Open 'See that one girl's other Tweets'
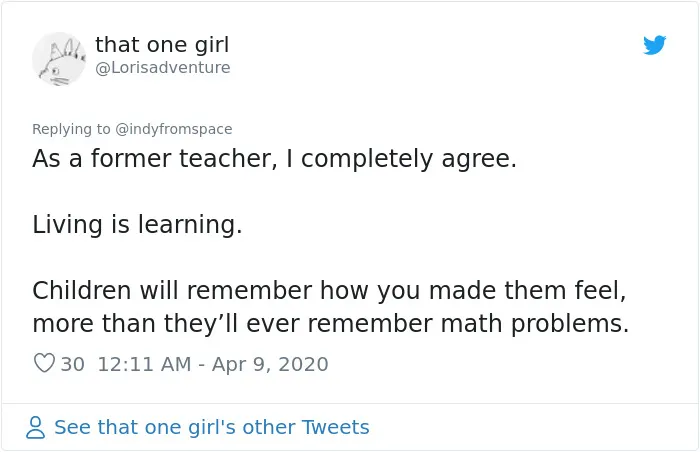Image resolution: width=700 pixels, height=452 pixels. [212, 427]
